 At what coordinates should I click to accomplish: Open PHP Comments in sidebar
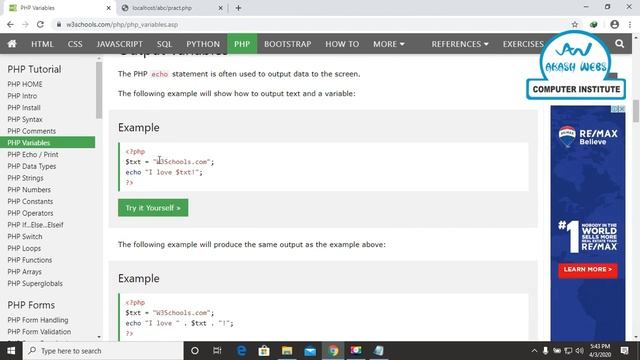point(31,131)
